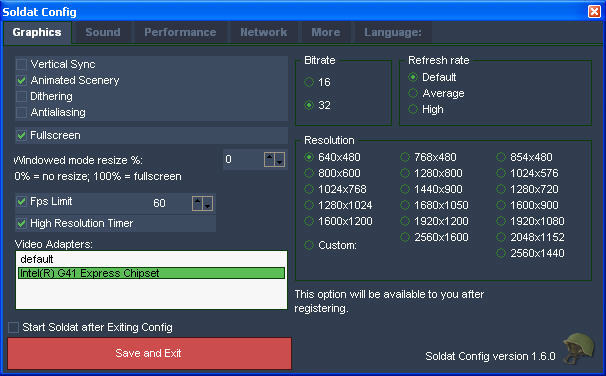The width and height of the screenshot is (606, 376).
Task: Select 640x480 resolution
Action: 309,157
